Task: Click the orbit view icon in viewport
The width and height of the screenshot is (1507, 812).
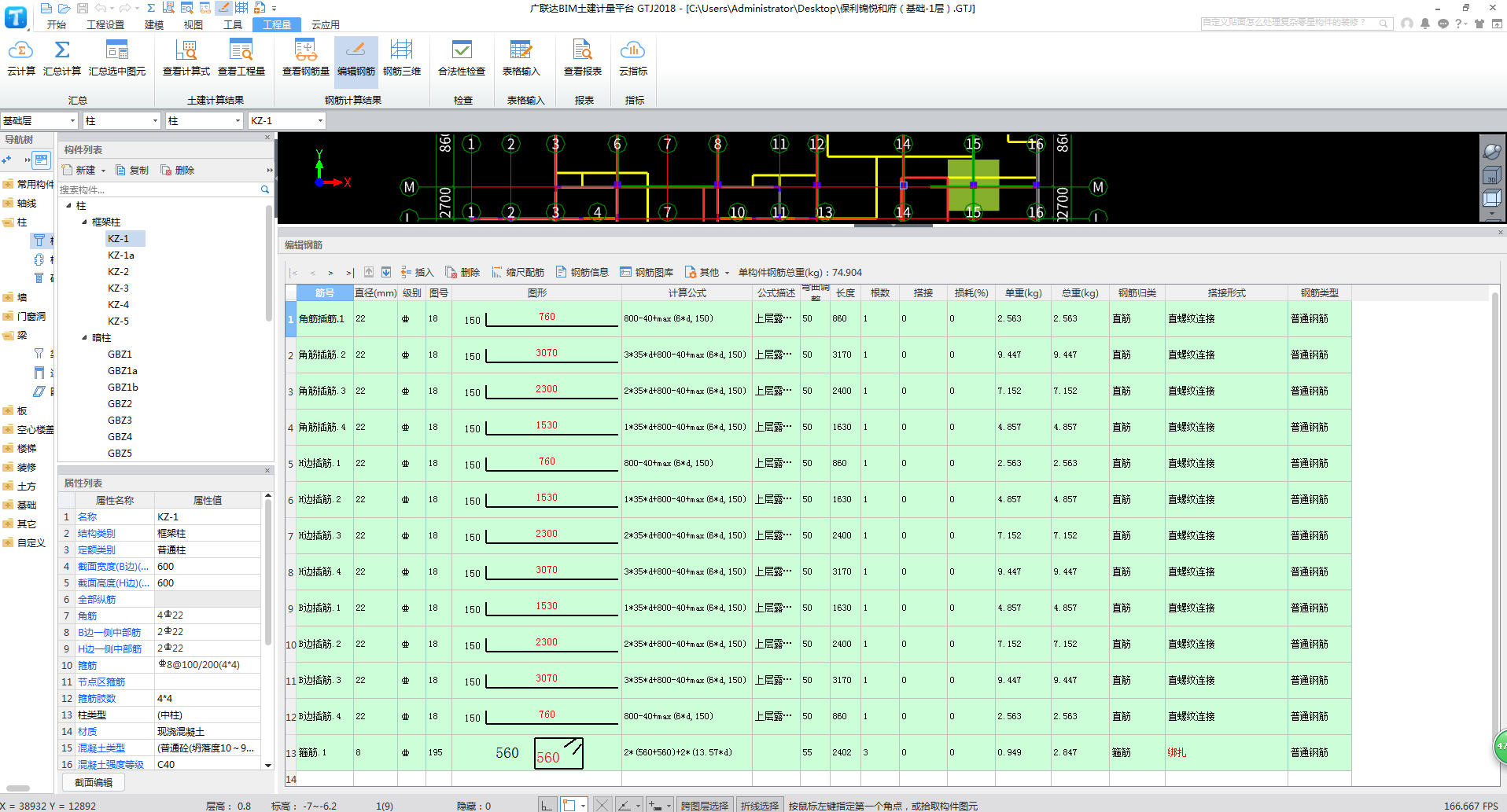Action: pos(1491,152)
